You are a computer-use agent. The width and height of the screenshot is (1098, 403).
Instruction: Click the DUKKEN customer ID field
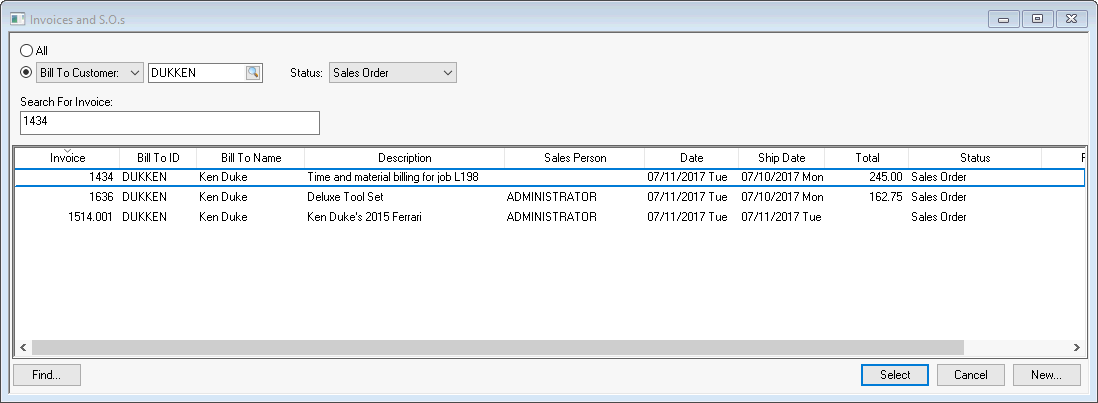(x=195, y=72)
